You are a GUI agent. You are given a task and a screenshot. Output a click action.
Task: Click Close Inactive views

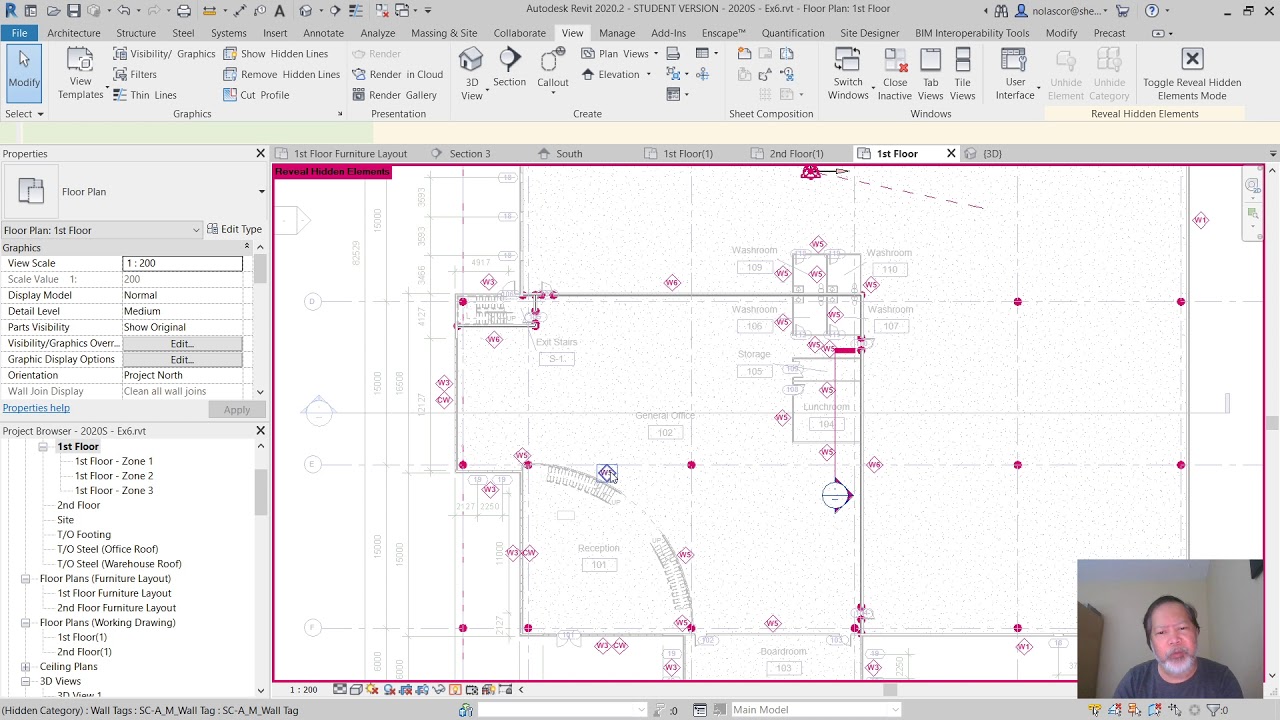[x=895, y=75]
